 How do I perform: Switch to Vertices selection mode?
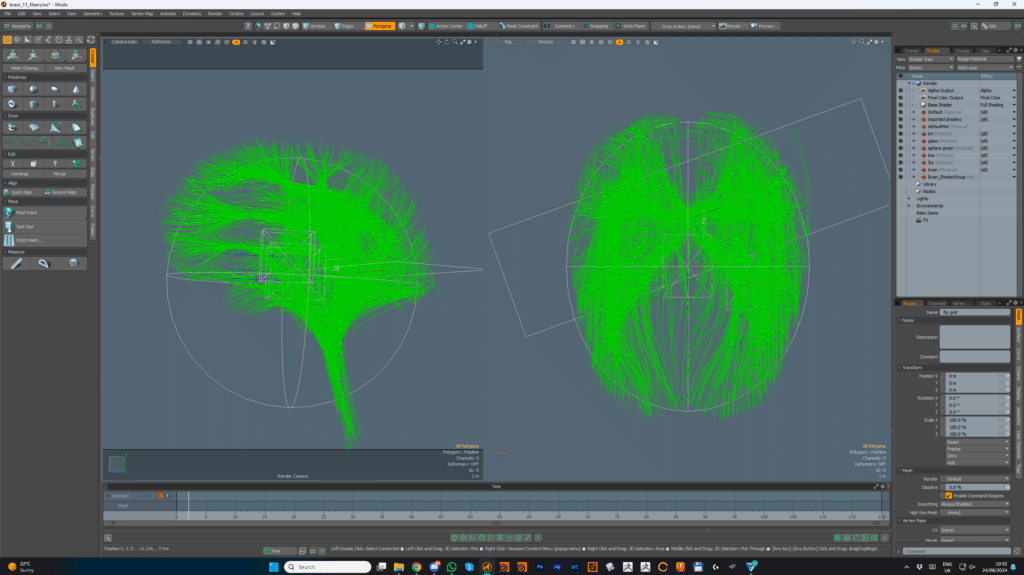(312, 25)
